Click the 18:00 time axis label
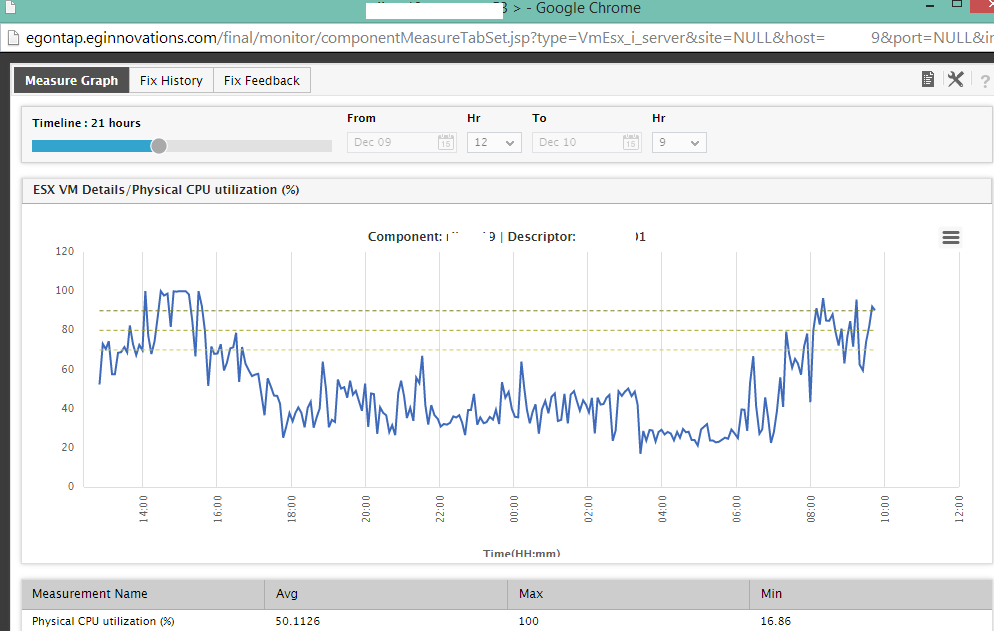Screen dimensions: 994x631 (x=292, y=509)
